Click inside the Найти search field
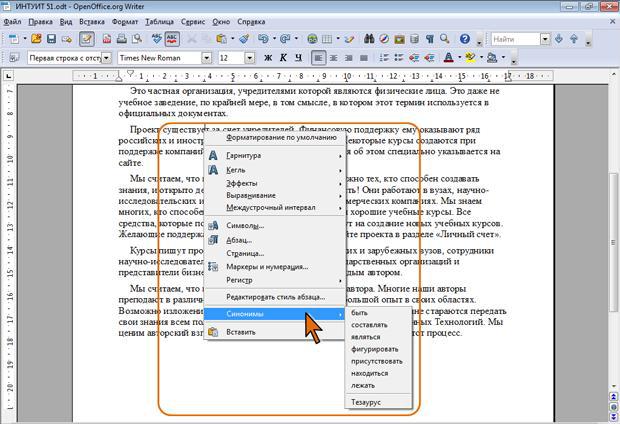The height and width of the screenshot is (424, 620). pos(516,39)
